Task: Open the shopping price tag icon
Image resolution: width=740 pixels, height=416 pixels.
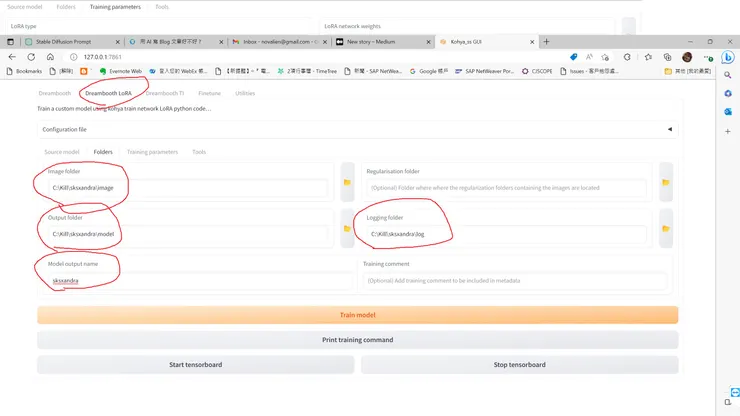Action: click(x=573, y=57)
